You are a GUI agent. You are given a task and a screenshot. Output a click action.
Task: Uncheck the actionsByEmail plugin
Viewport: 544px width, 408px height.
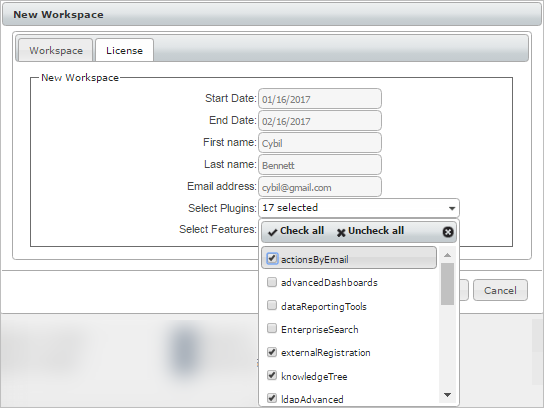click(272, 258)
